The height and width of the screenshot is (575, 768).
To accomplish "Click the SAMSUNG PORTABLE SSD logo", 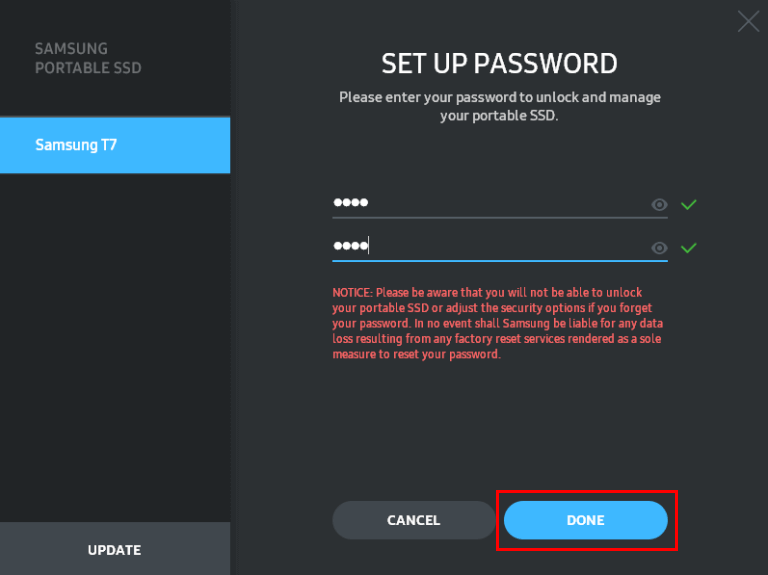I will (x=88, y=58).
